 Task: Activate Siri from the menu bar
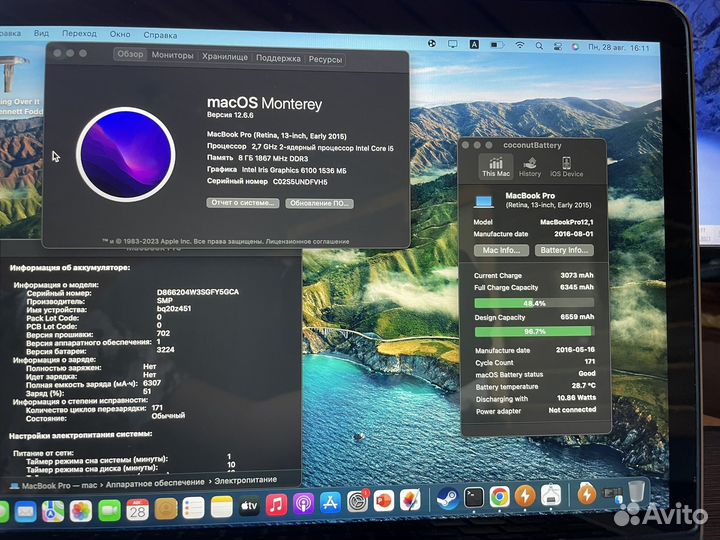point(575,46)
